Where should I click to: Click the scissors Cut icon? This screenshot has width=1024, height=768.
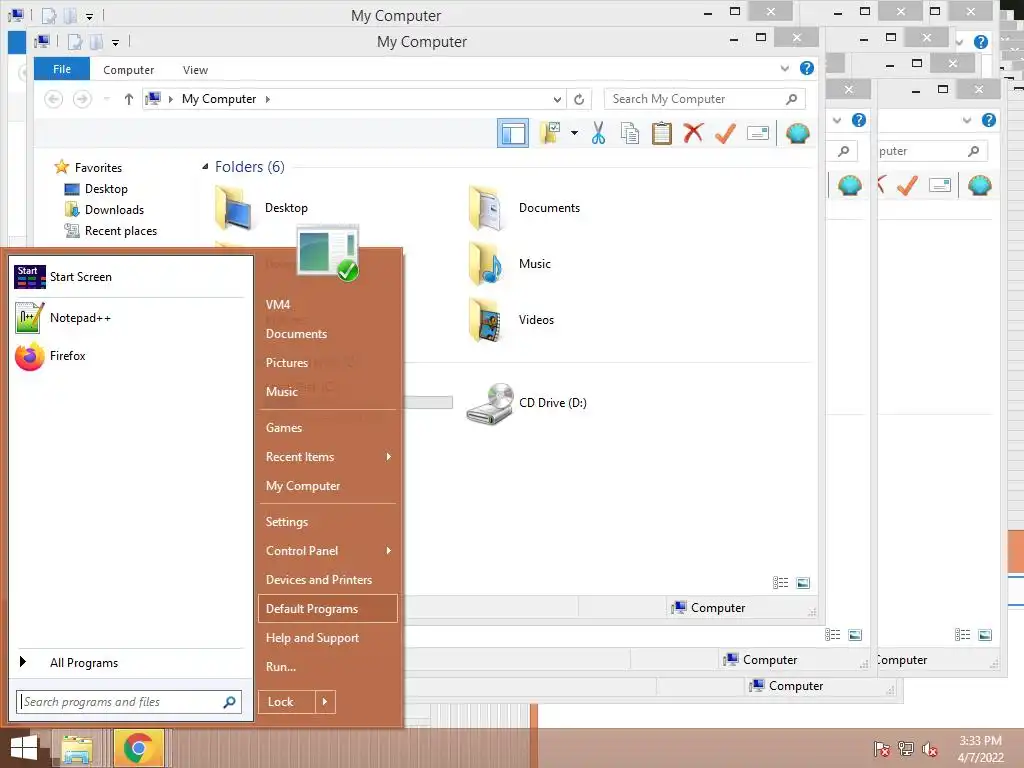pos(598,133)
